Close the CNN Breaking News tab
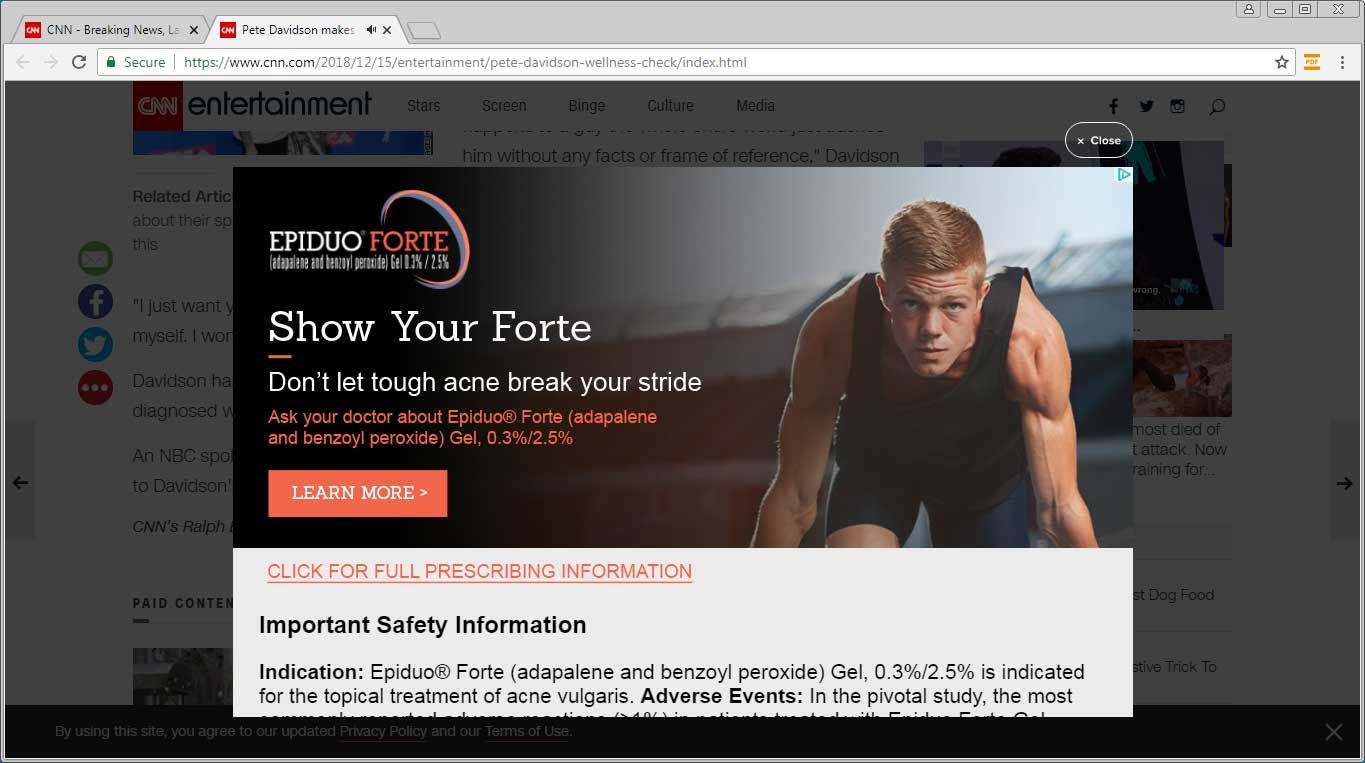The image size is (1365, 763). click(x=194, y=30)
